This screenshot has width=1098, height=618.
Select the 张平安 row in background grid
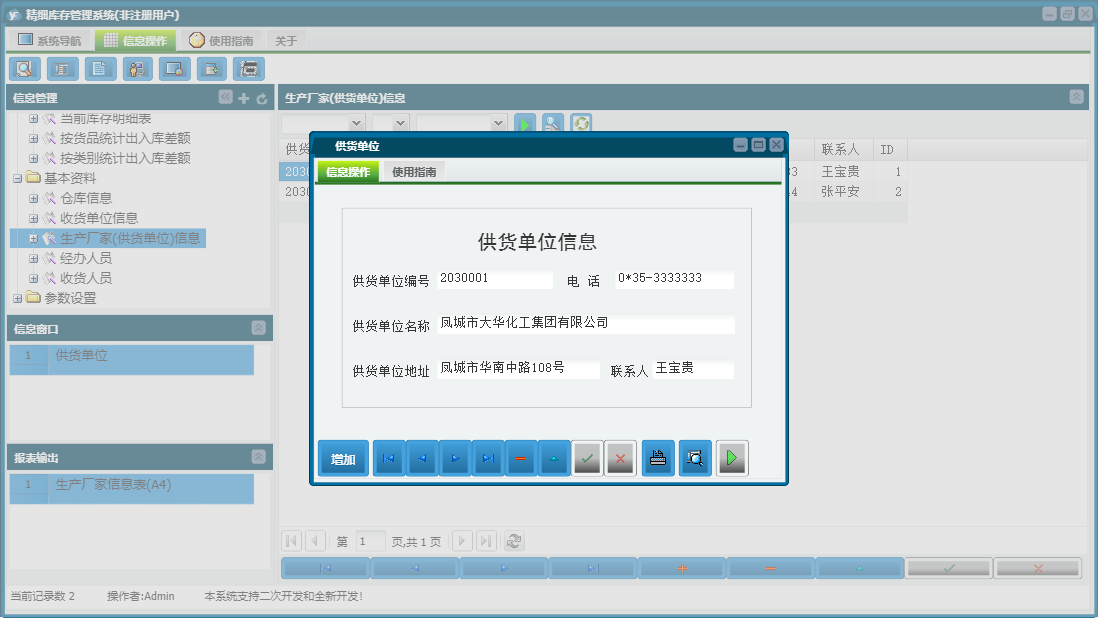pyautogui.click(x=593, y=192)
